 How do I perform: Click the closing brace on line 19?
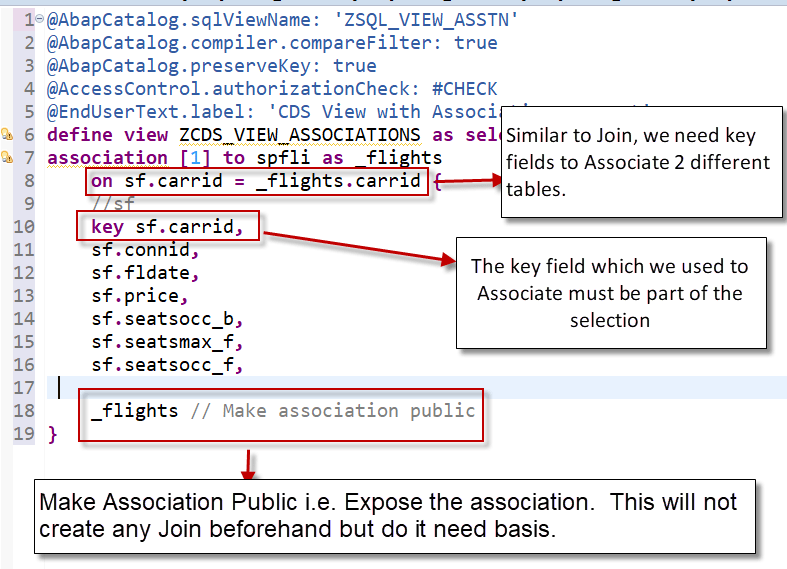[53, 434]
